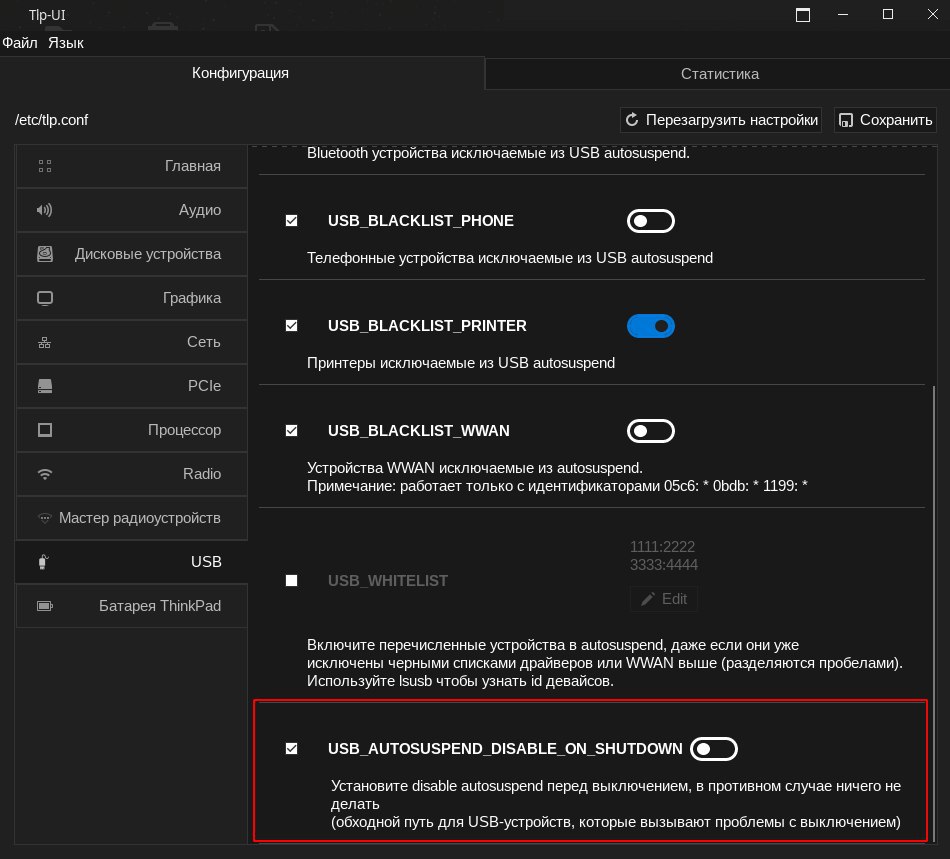This screenshot has height=859, width=950.
Task: Click Edit for USB_WHITELIST
Action: (663, 599)
